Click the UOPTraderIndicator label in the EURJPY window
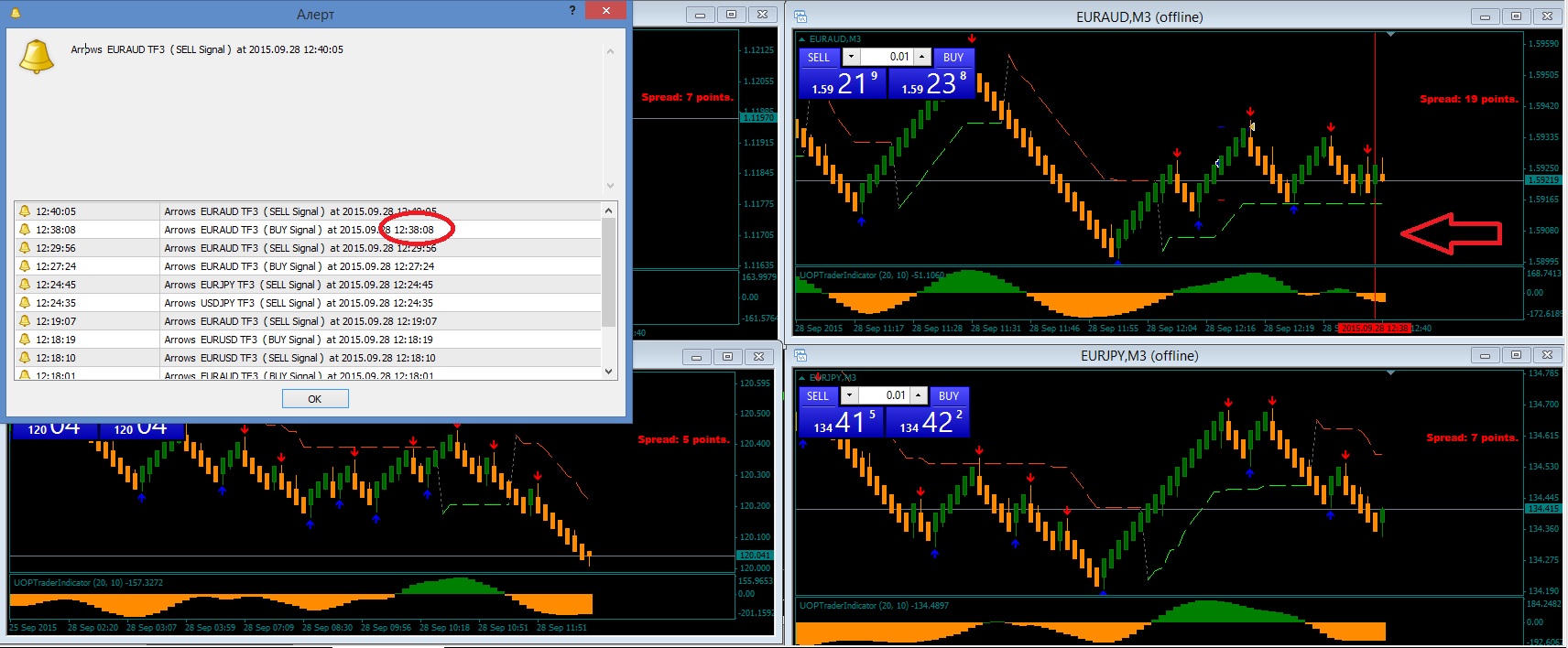The image size is (1568, 648). pos(874,605)
